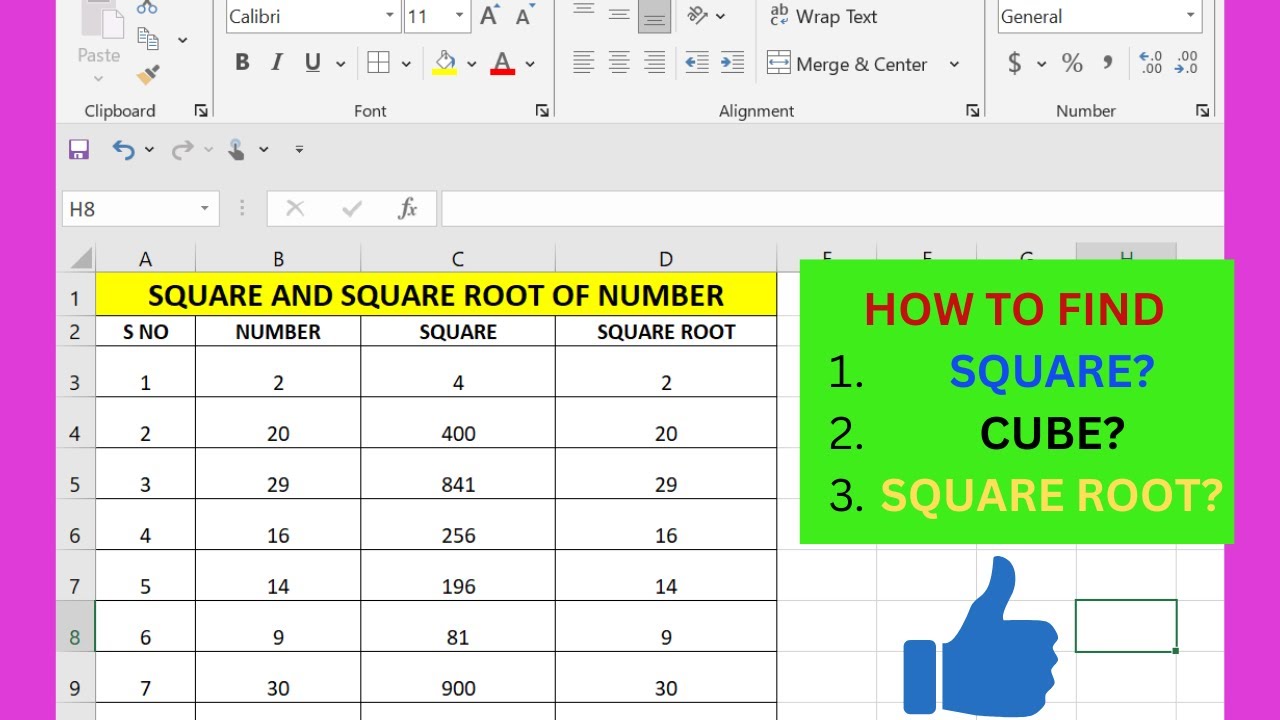1280x720 pixels.
Task: Expand the Accounting format dropdown arrow
Action: click(1041, 64)
